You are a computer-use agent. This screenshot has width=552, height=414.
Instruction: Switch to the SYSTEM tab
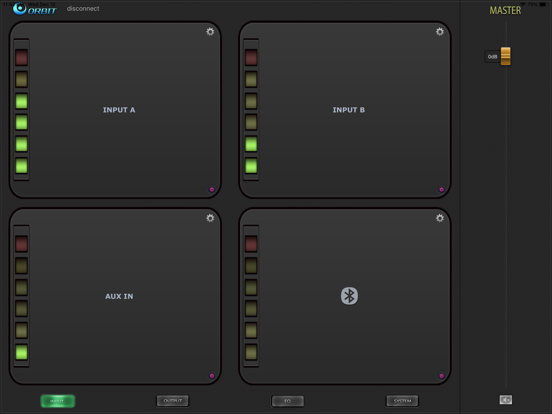(x=402, y=401)
